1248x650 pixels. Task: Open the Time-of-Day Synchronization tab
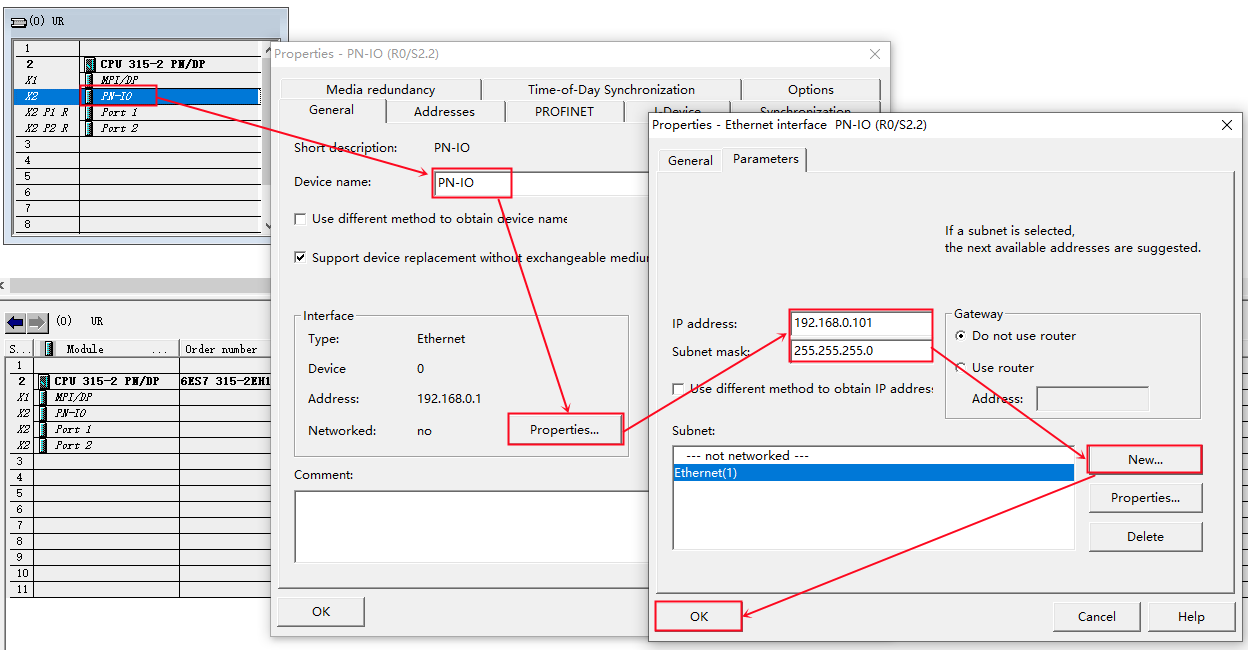(611, 89)
